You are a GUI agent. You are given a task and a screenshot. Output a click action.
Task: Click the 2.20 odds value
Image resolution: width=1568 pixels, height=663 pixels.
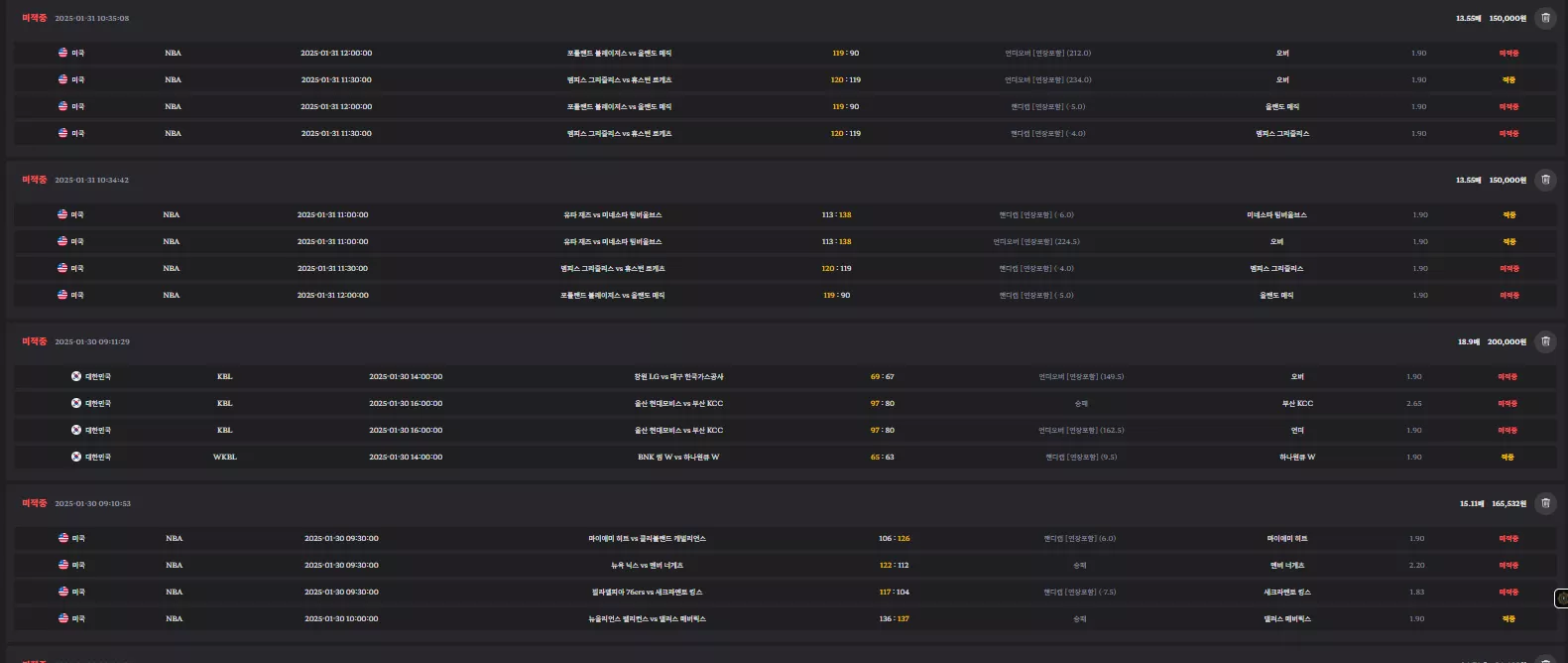[1416, 566]
